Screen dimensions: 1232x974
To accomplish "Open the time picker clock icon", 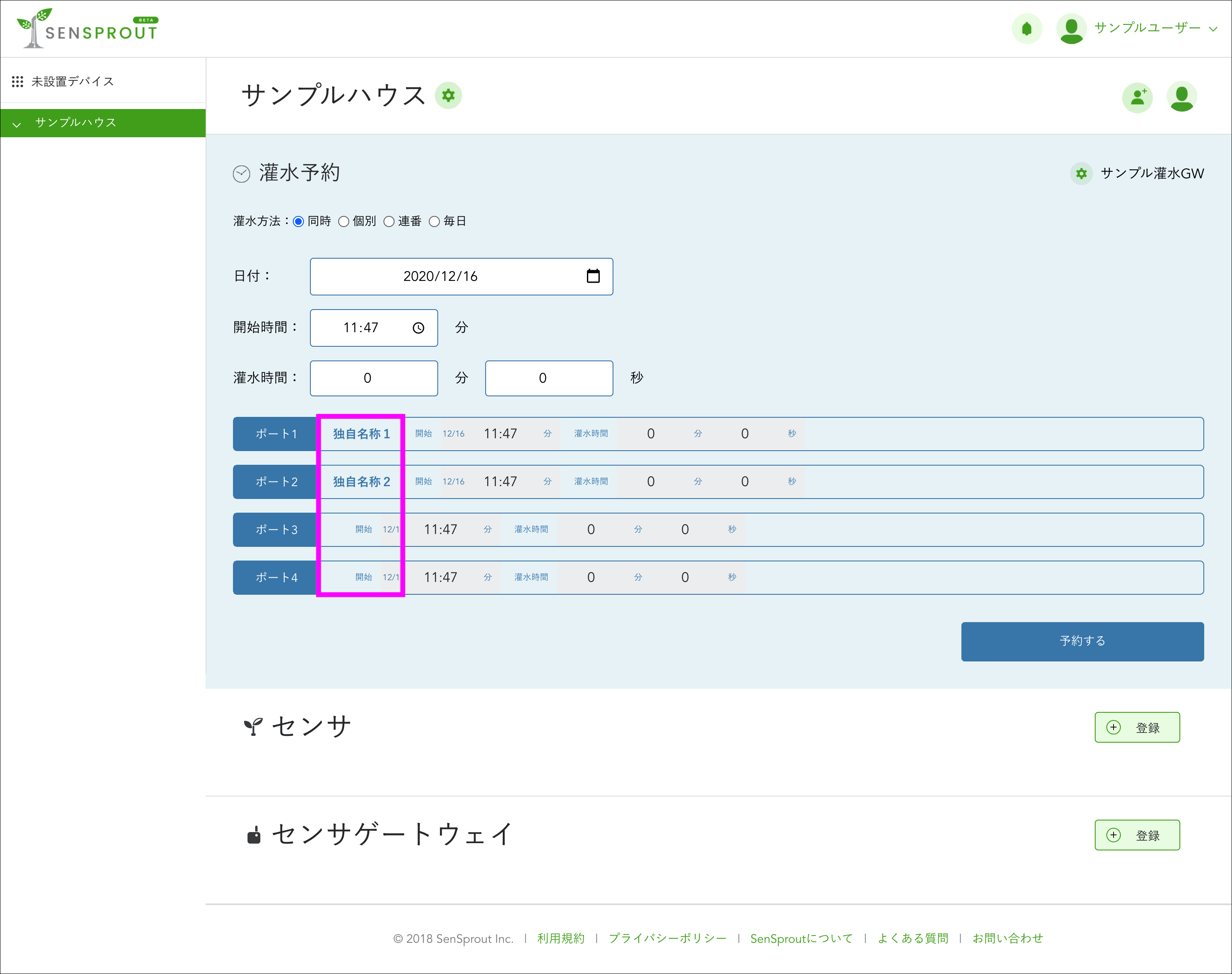I will pos(419,328).
